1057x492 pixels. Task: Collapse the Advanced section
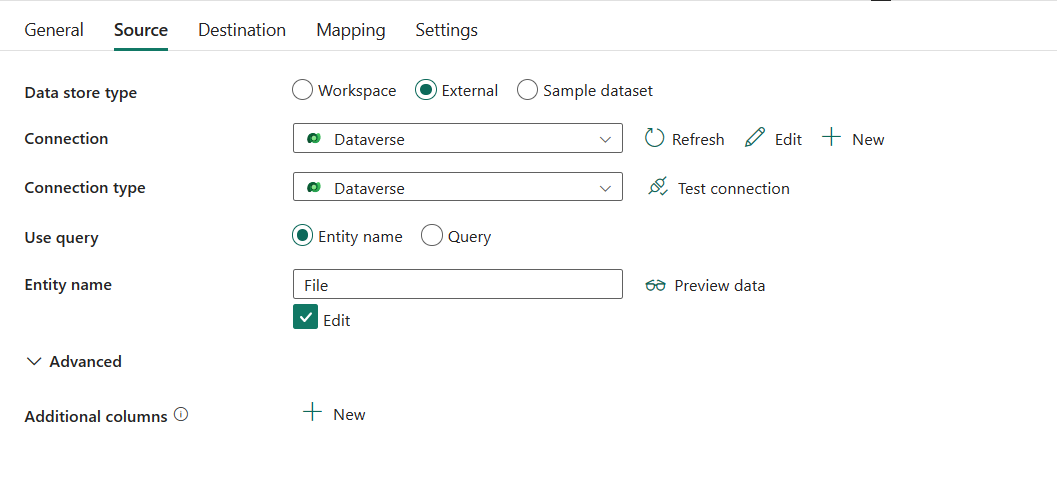[x=34, y=361]
